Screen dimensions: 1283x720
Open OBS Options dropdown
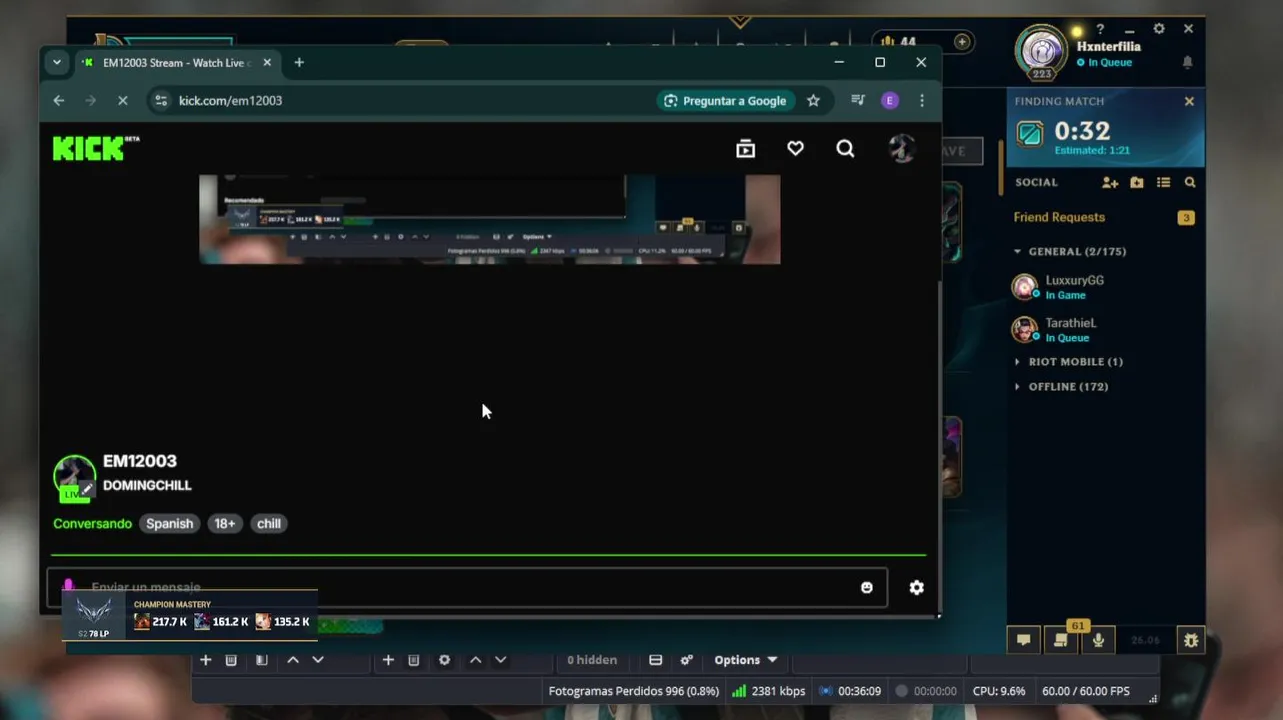point(745,660)
